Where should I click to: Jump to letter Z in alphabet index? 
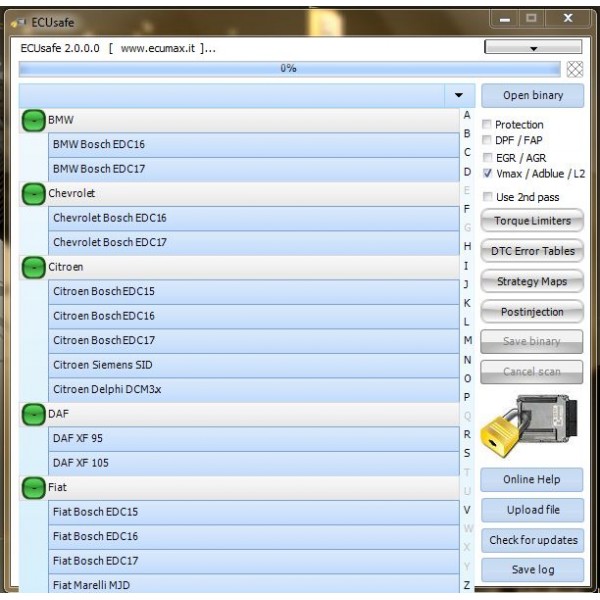pyautogui.click(x=466, y=585)
